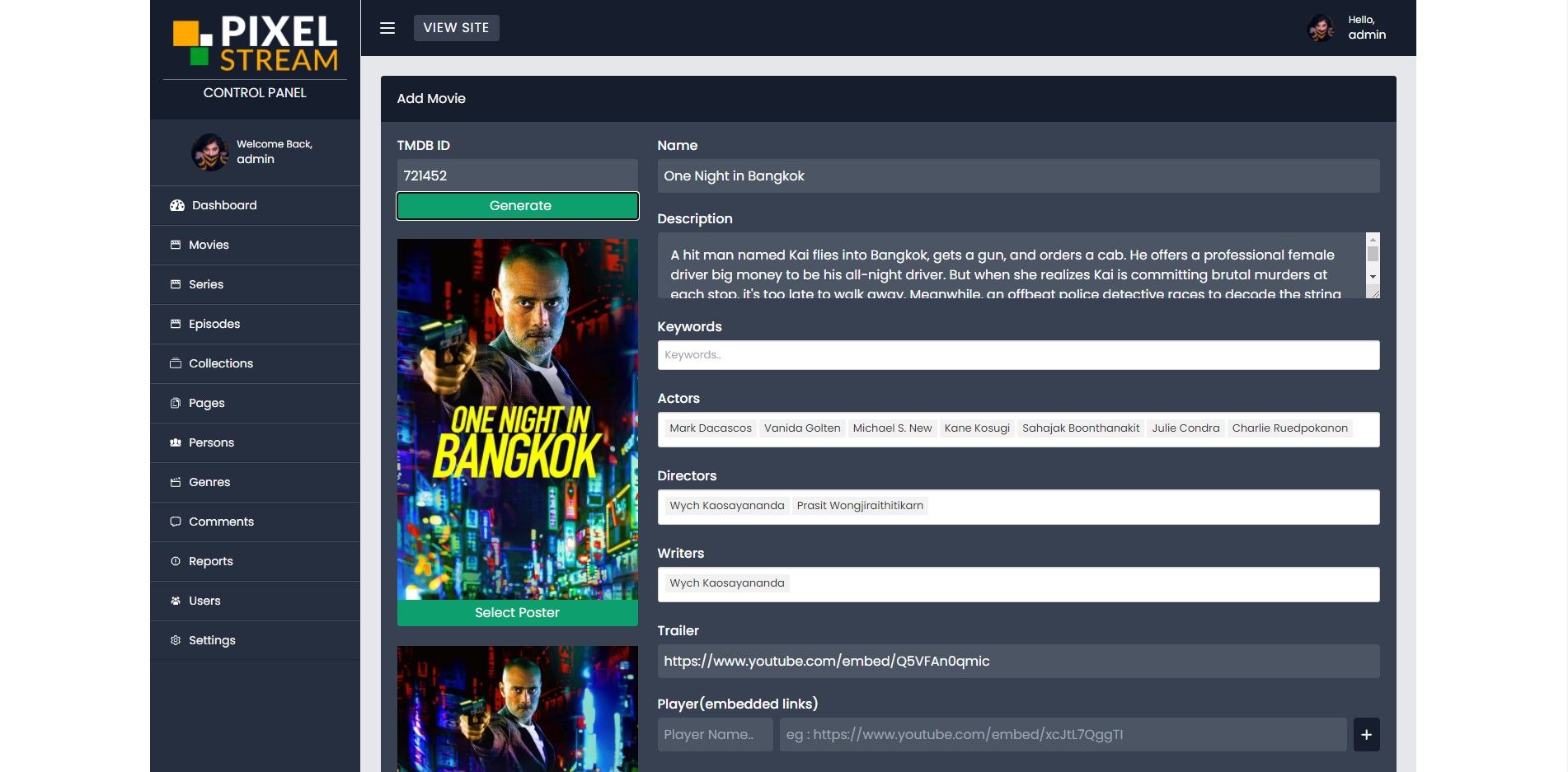
Task: Open Settings menu item
Action: tap(255, 640)
